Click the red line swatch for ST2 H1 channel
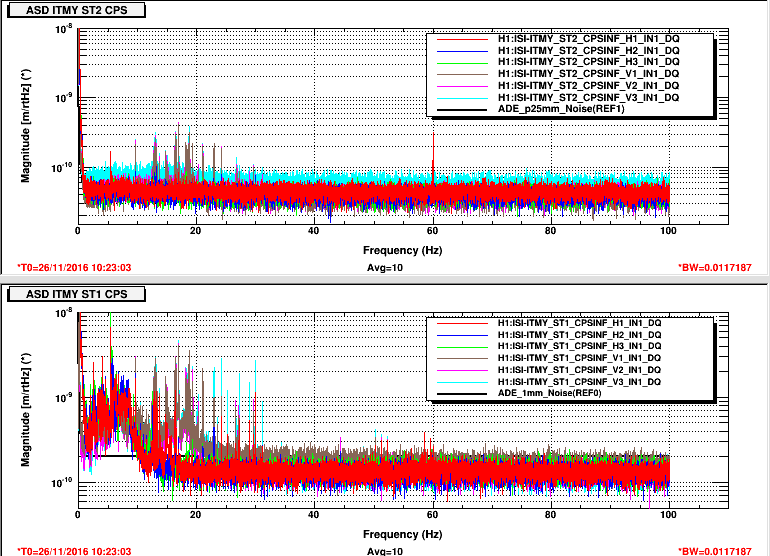 click(462, 39)
